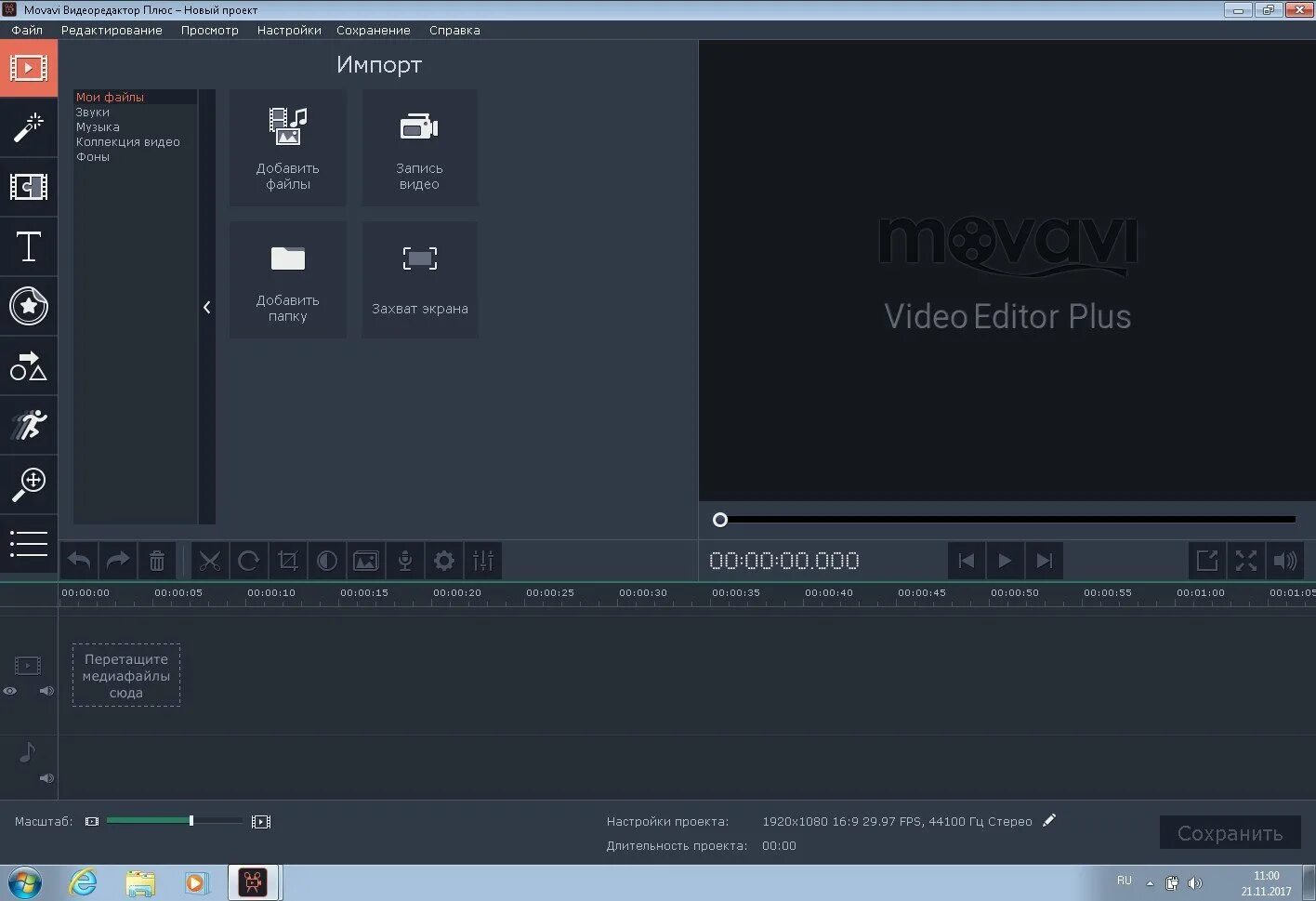Viewport: 1316px width, 901px height.
Task: Click the Redo arrow button
Action: click(x=118, y=561)
